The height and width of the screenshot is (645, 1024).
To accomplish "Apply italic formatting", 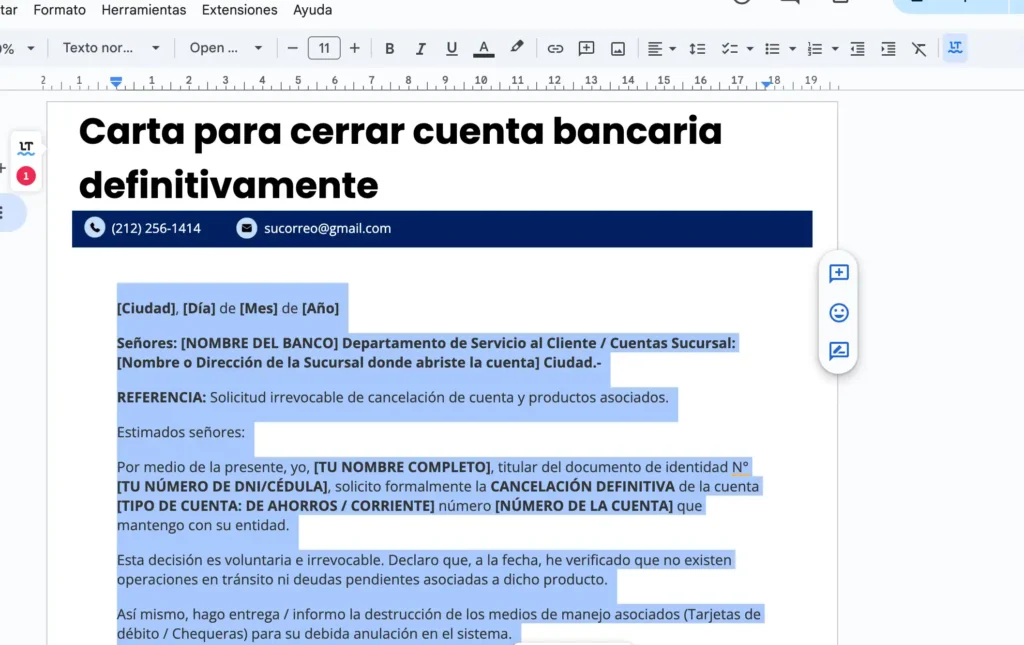I will [420, 47].
